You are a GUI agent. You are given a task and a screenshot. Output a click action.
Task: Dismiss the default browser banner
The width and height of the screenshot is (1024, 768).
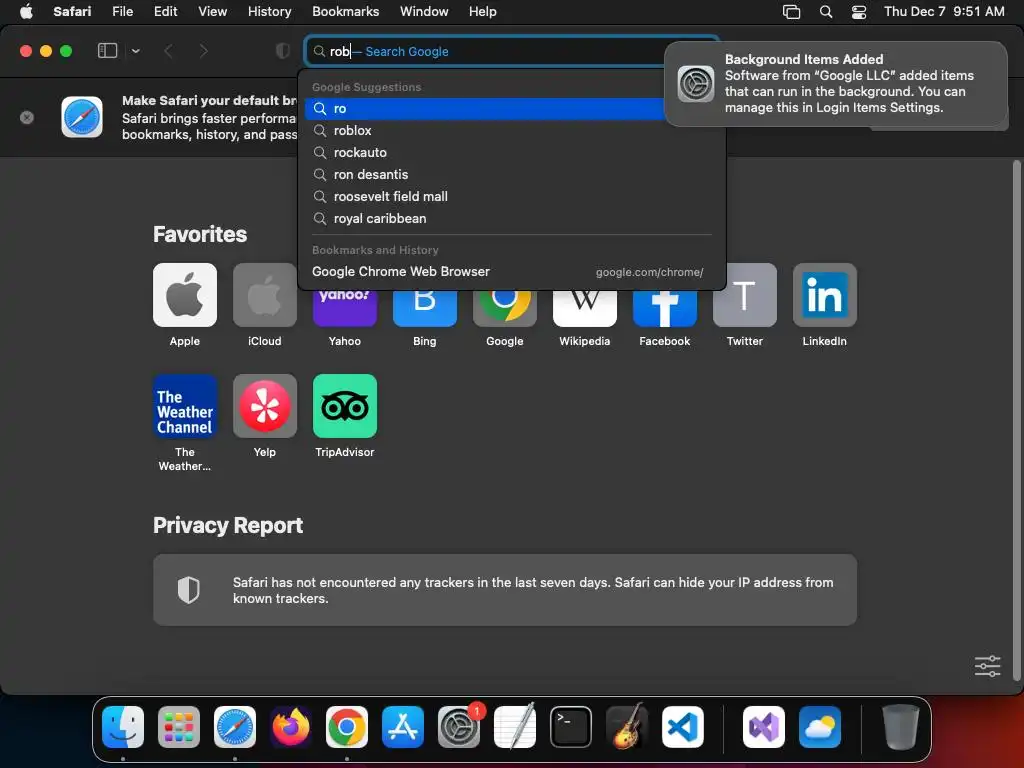point(27,118)
